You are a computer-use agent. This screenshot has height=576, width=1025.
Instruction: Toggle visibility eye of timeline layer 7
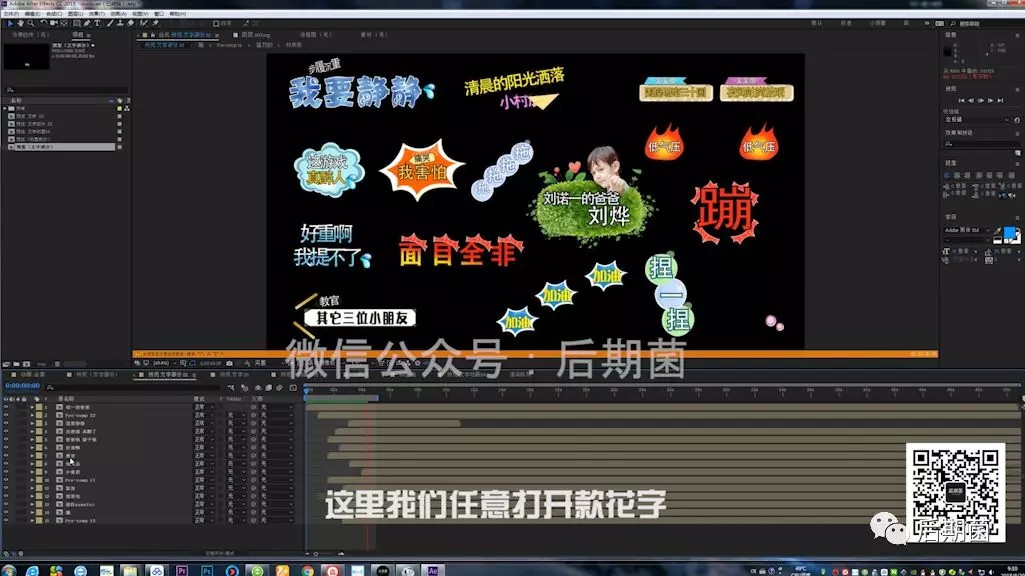(6, 456)
